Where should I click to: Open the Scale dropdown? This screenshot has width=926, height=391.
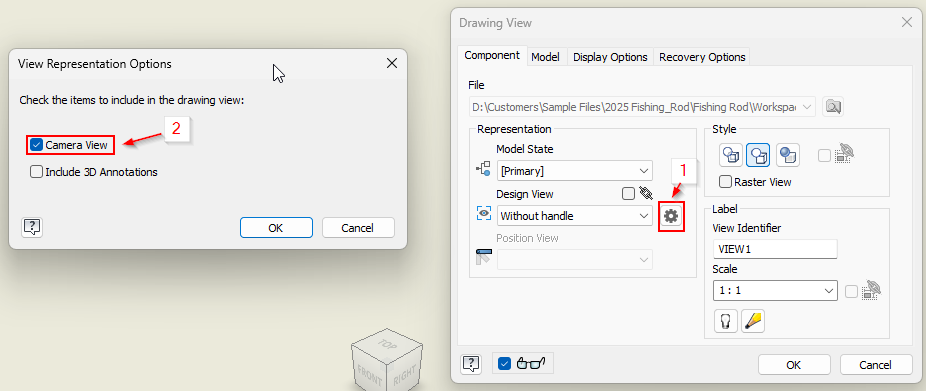coord(775,291)
